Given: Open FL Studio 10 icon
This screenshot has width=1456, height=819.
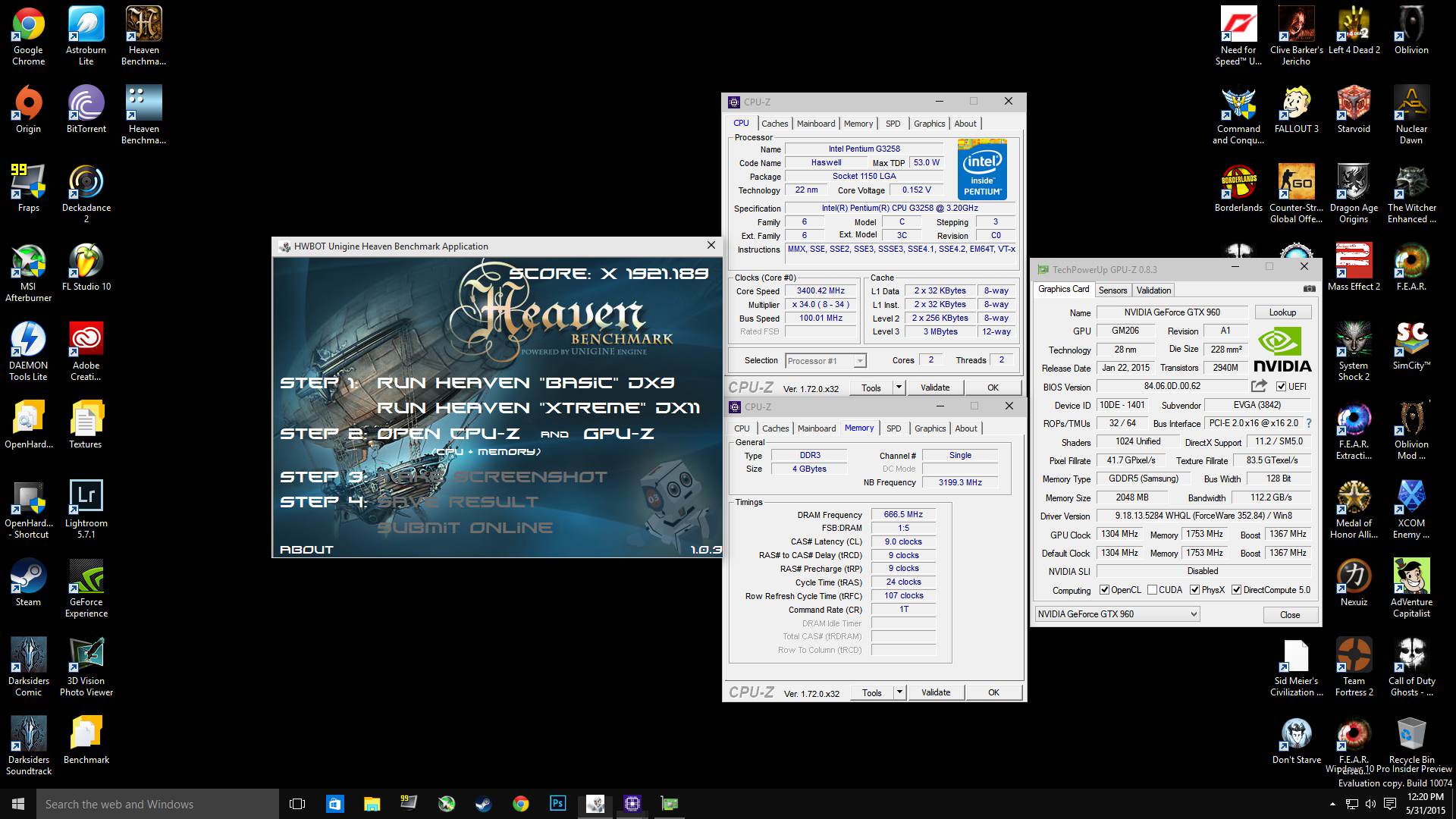Looking at the screenshot, I should (x=86, y=268).
